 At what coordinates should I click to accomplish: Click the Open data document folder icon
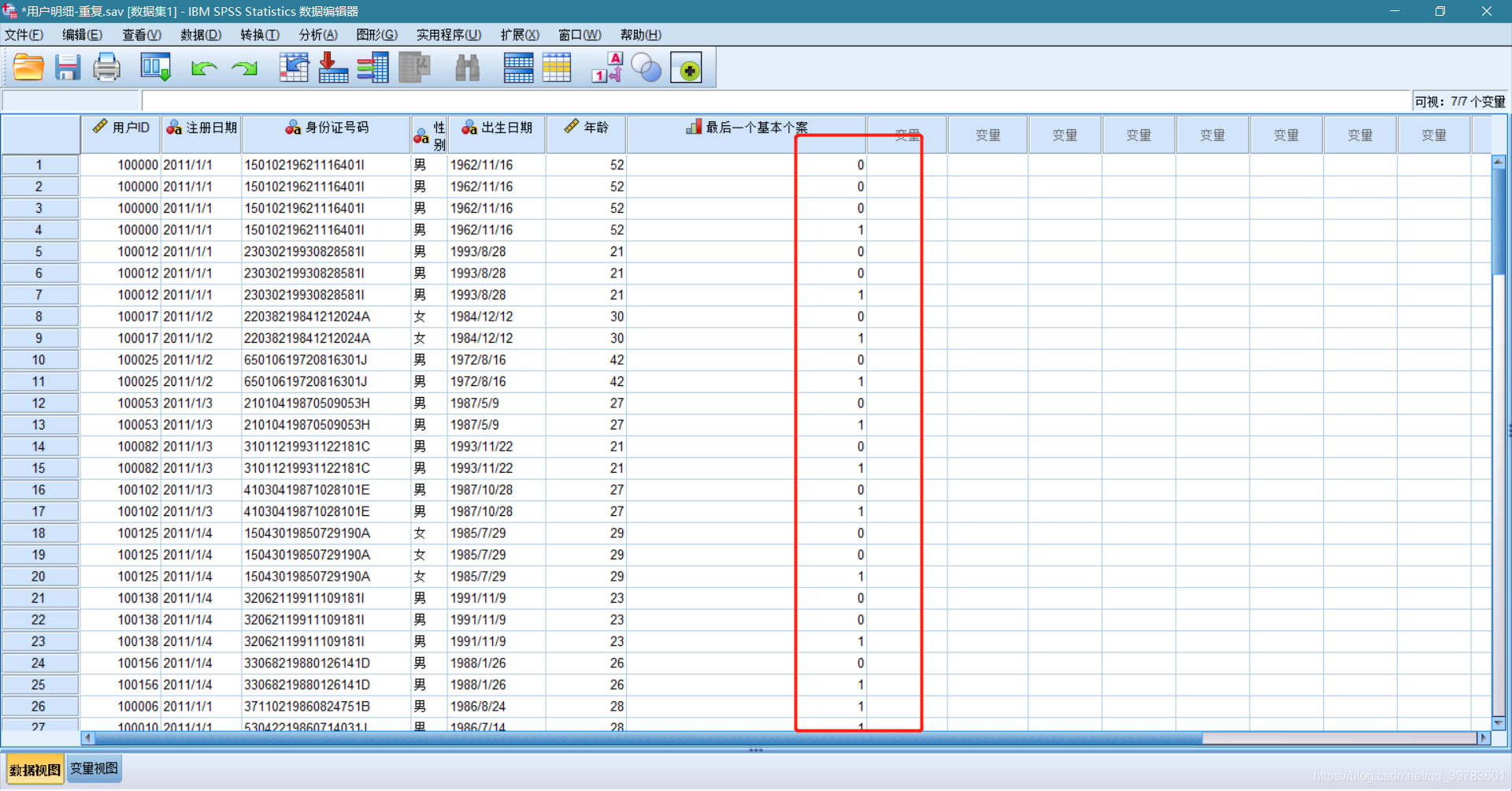(28, 68)
